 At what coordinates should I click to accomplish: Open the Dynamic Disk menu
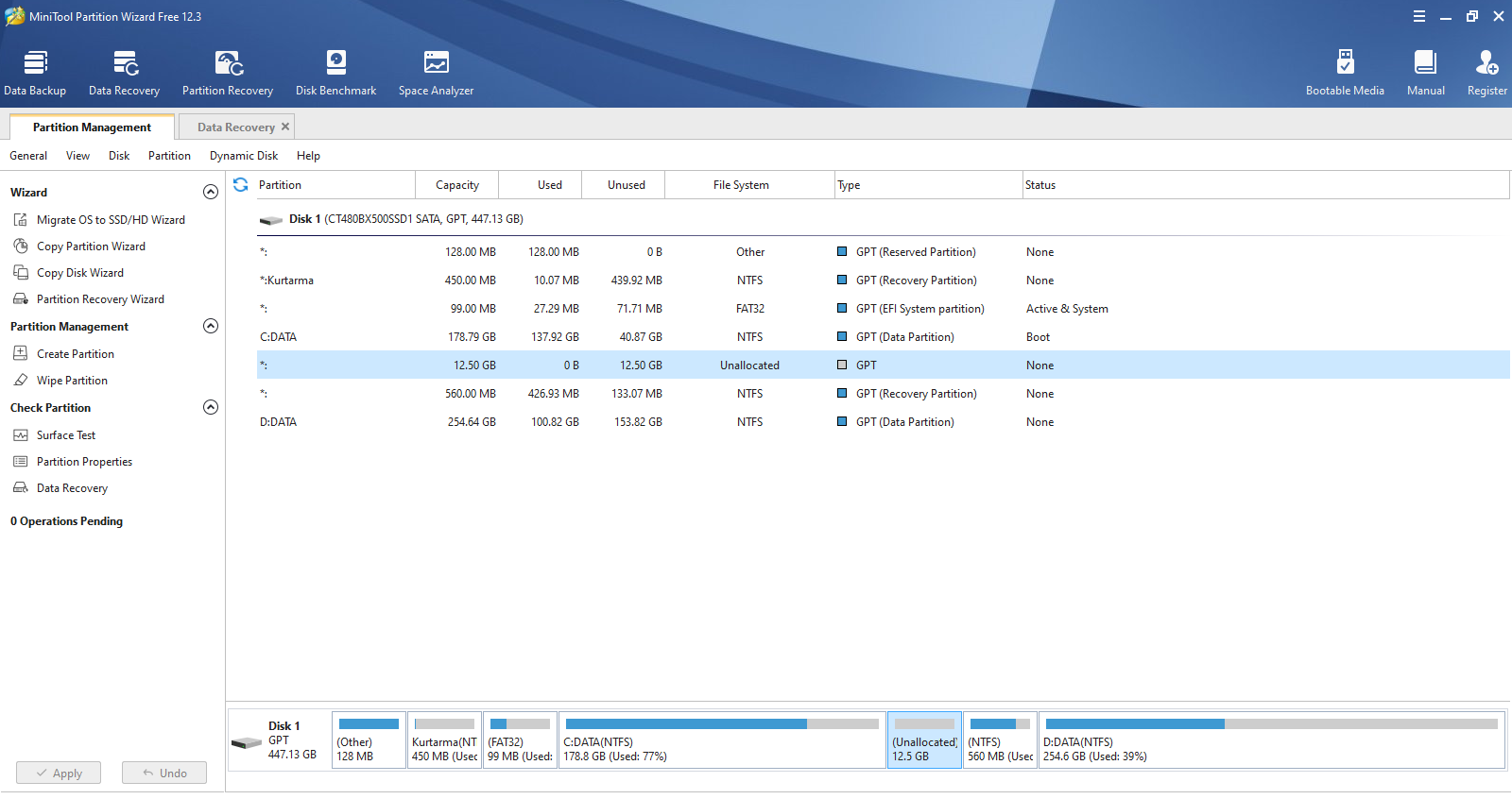point(244,156)
